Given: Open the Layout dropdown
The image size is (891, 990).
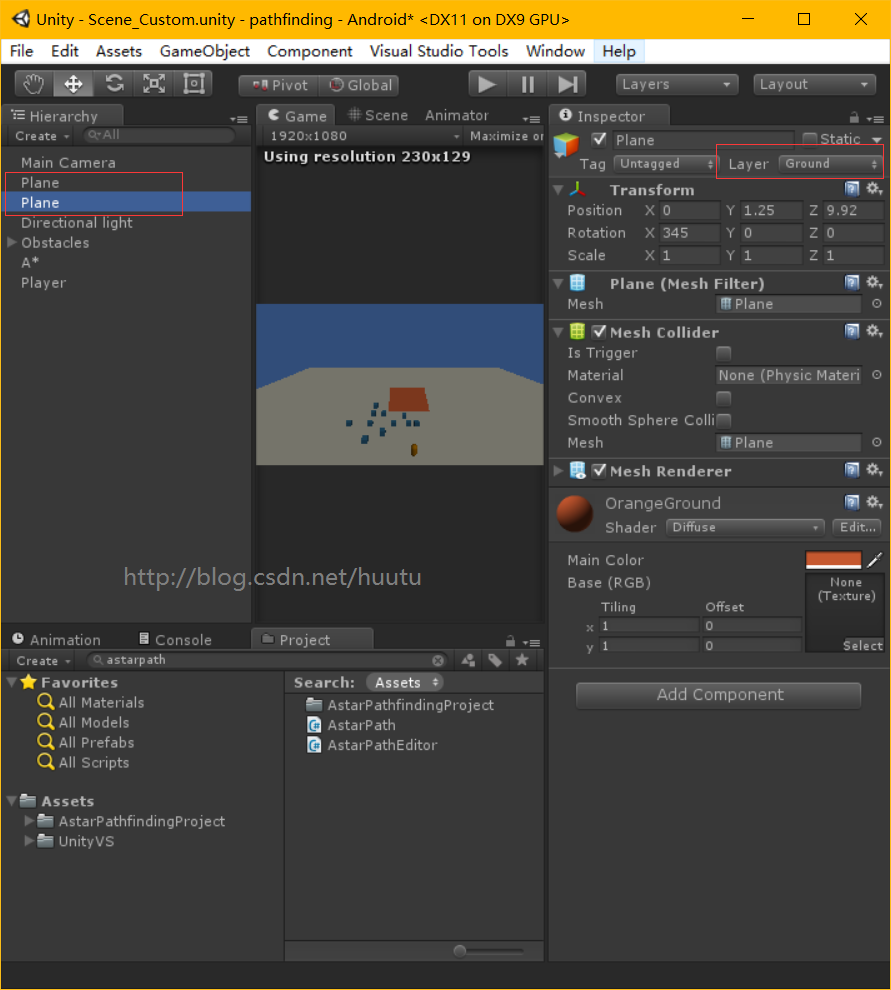Looking at the screenshot, I should (x=815, y=84).
